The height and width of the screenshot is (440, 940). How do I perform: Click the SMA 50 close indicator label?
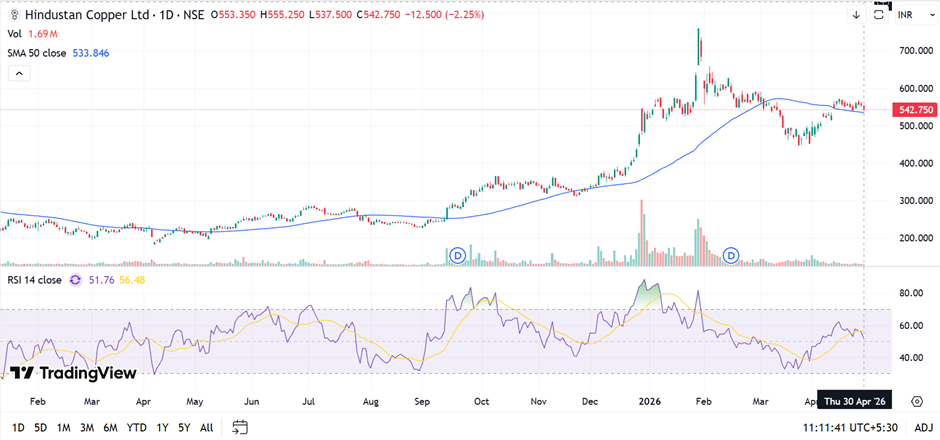pos(39,53)
